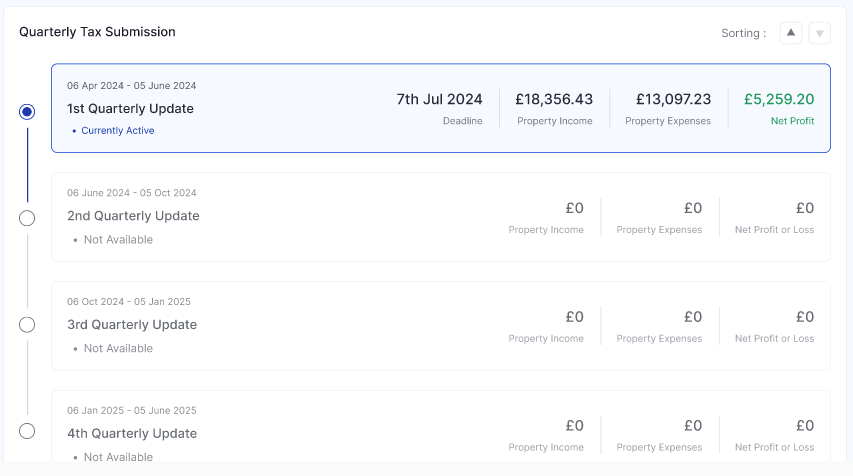Click the 3rd quarter Net Profit or Loss value
853x476 pixels.
click(x=805, y=317)
